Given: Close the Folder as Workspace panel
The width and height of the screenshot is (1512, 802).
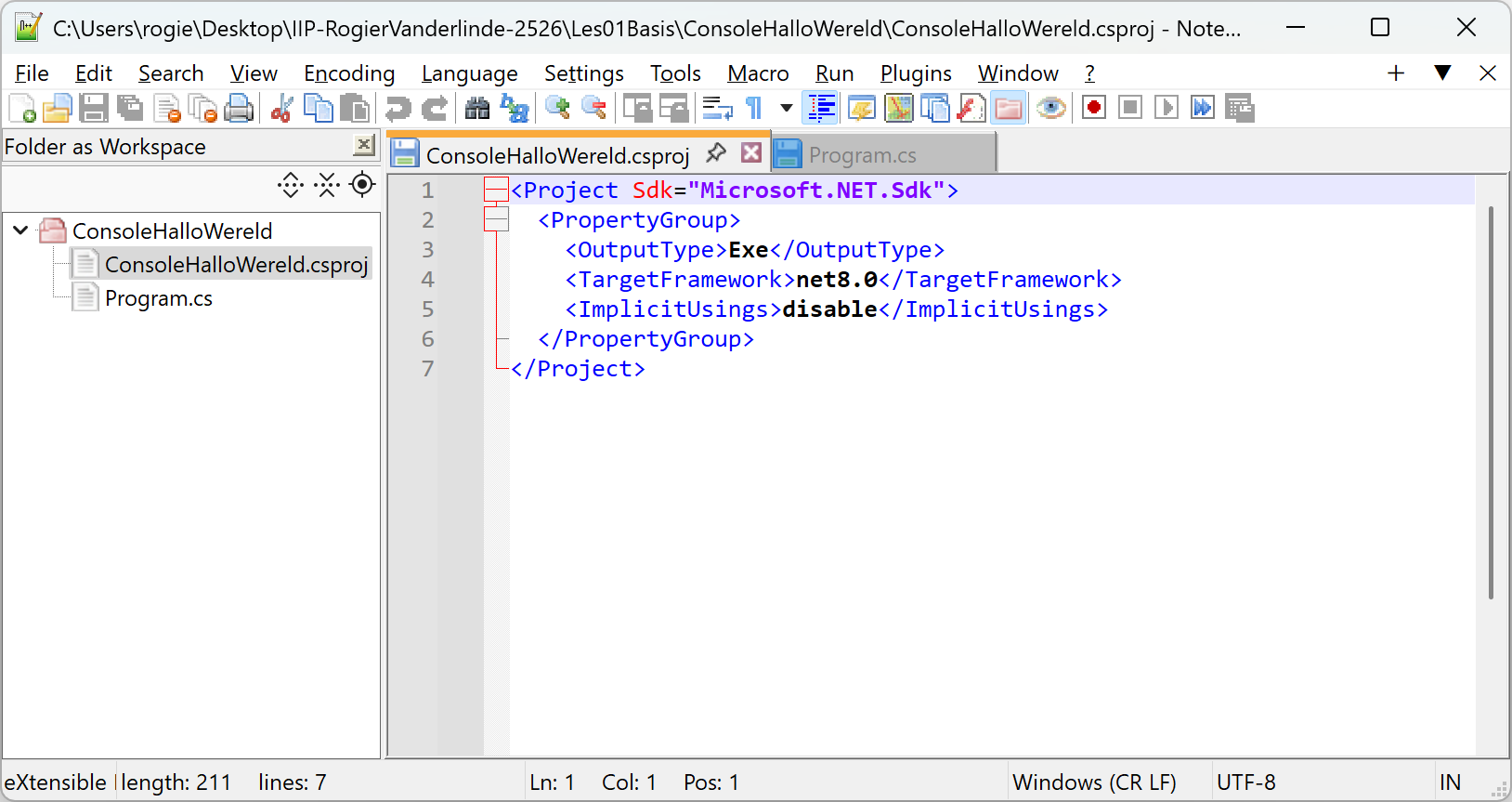Looking at the screenshot, I should [x=364, y=145].
